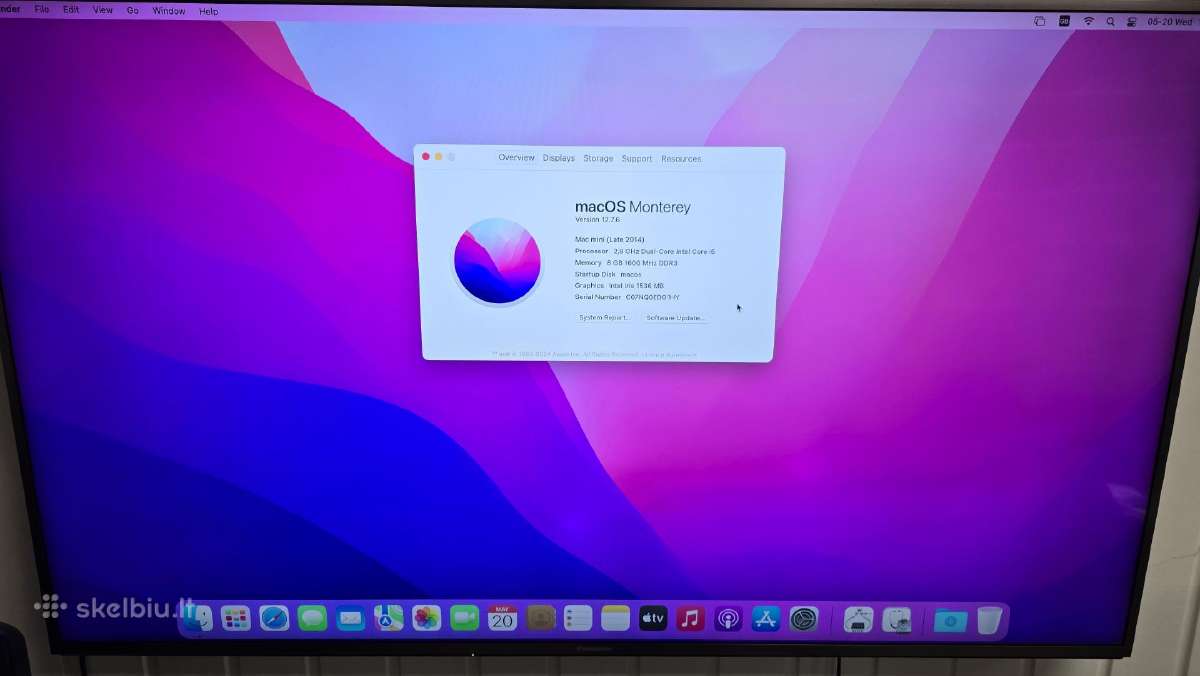This screenshot has width=1200, height=676.
Task: Minimize the About This Mac window
Action: [x=438, y=156]
